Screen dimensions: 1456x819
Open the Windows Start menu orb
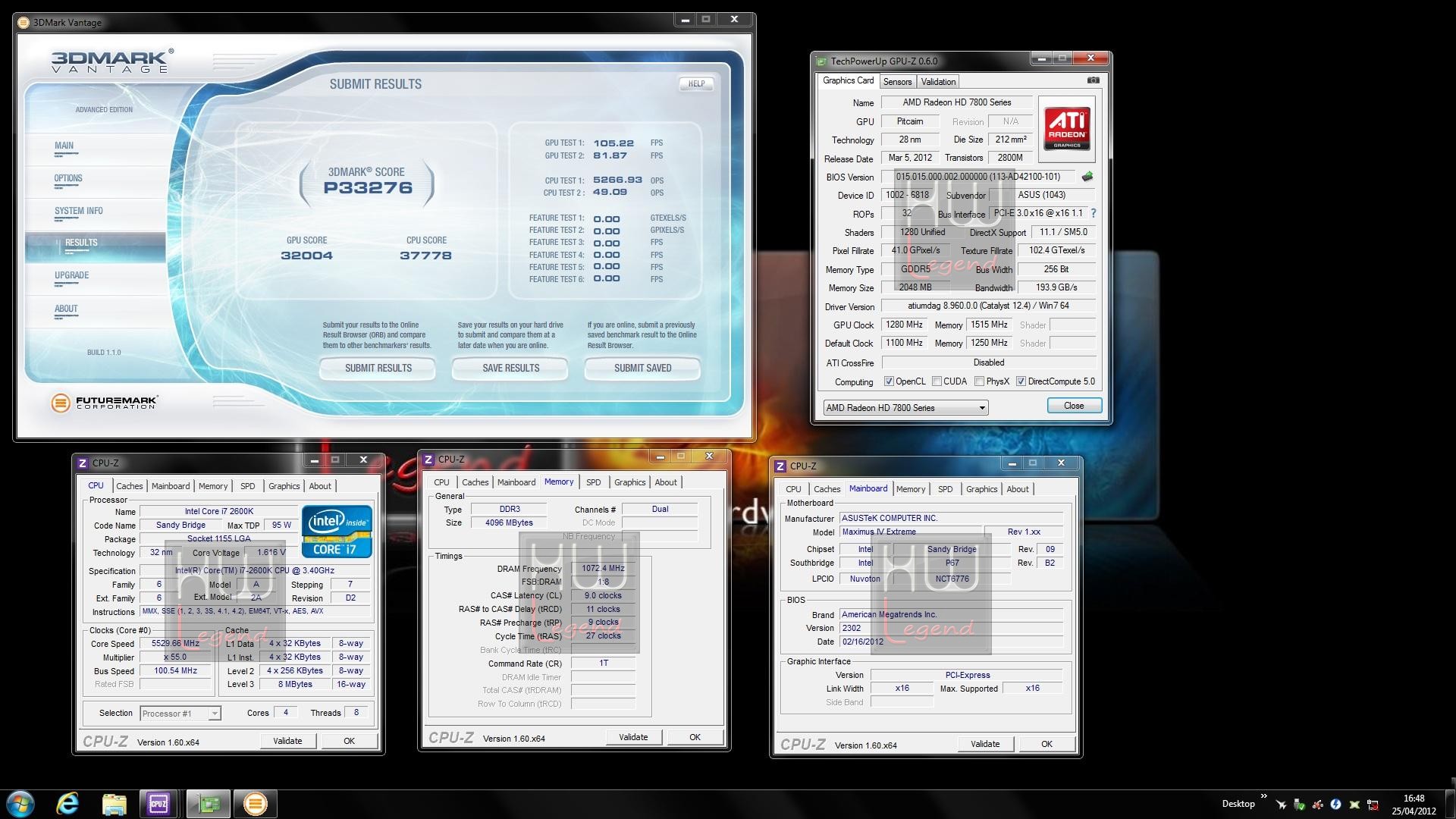tap(20, 804)
